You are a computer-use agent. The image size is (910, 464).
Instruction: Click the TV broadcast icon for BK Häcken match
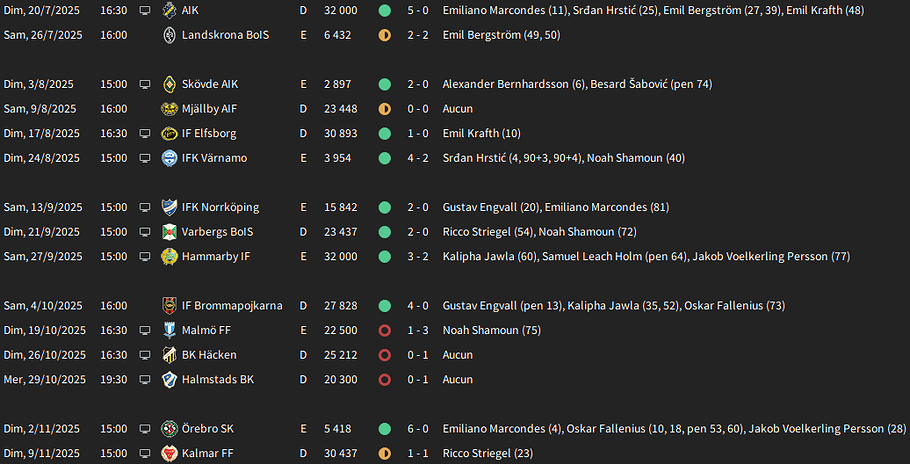pyautogui.click(x=145, y=355)
